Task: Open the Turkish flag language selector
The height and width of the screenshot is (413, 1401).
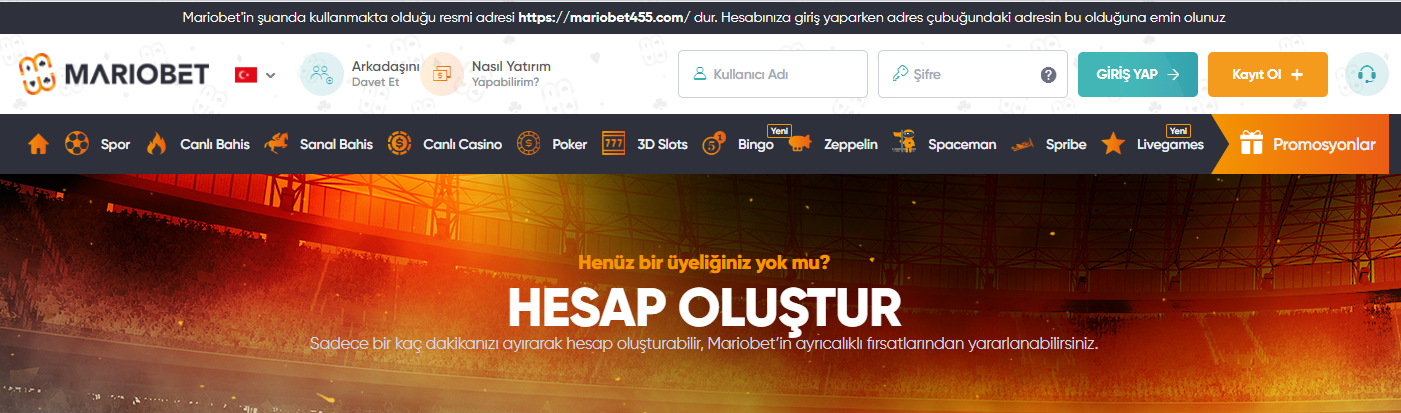Action: pos(255,75)
